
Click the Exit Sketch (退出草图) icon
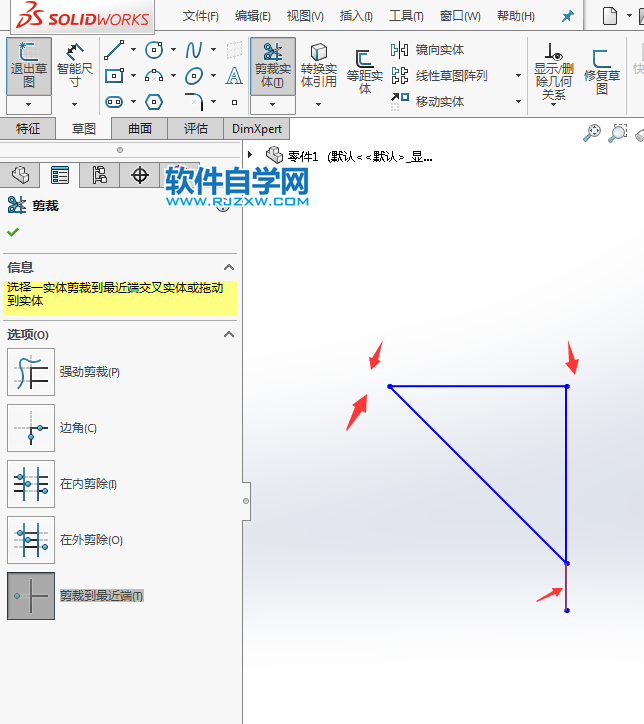tap(29, 66)
